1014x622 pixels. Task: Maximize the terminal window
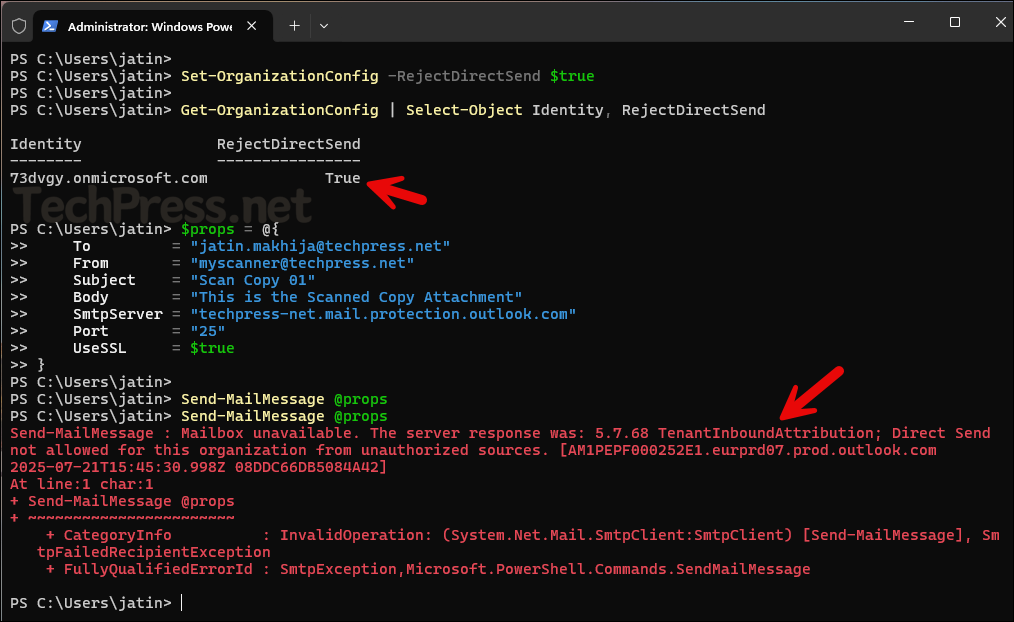955,22
